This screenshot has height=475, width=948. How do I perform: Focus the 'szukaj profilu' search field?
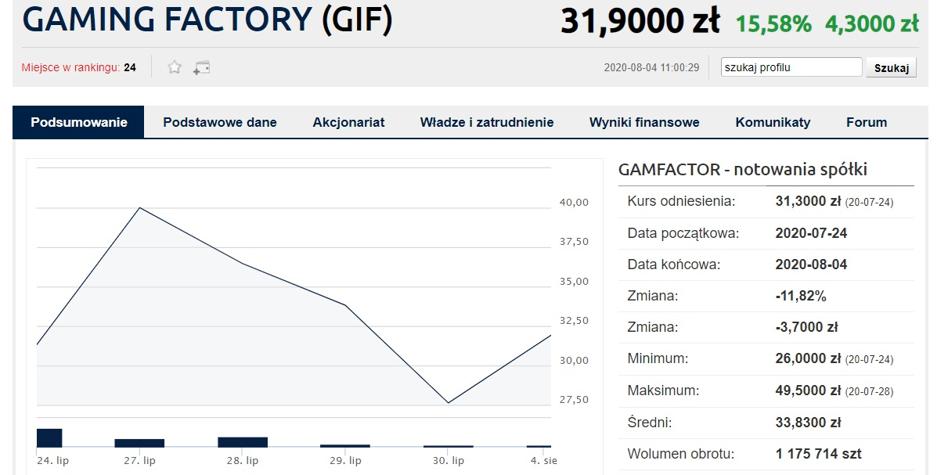click(x=791, y=67)
